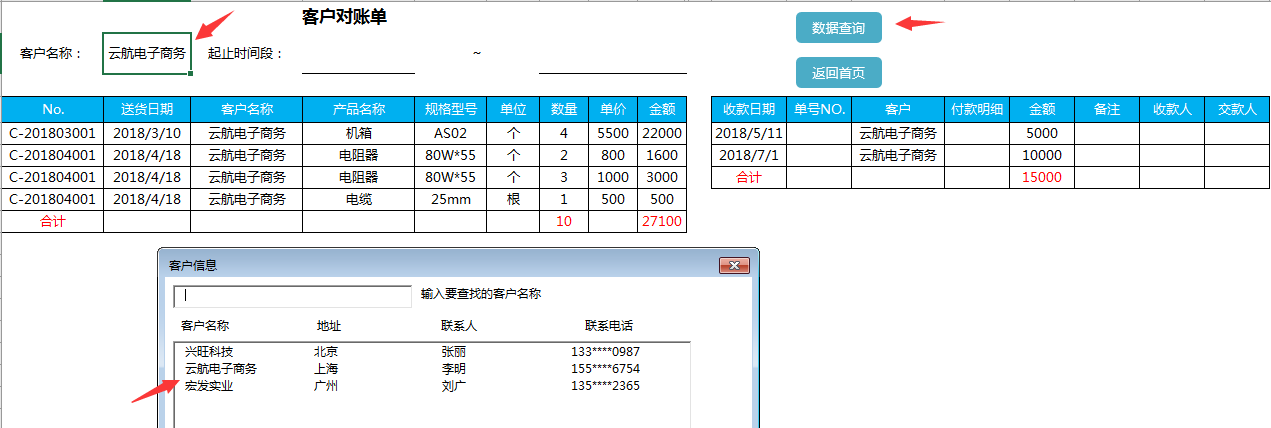This screenshot has height=428, width=1271.
Task: Focus the customer search box in 客户信息
Action: [x=292, y=296]
